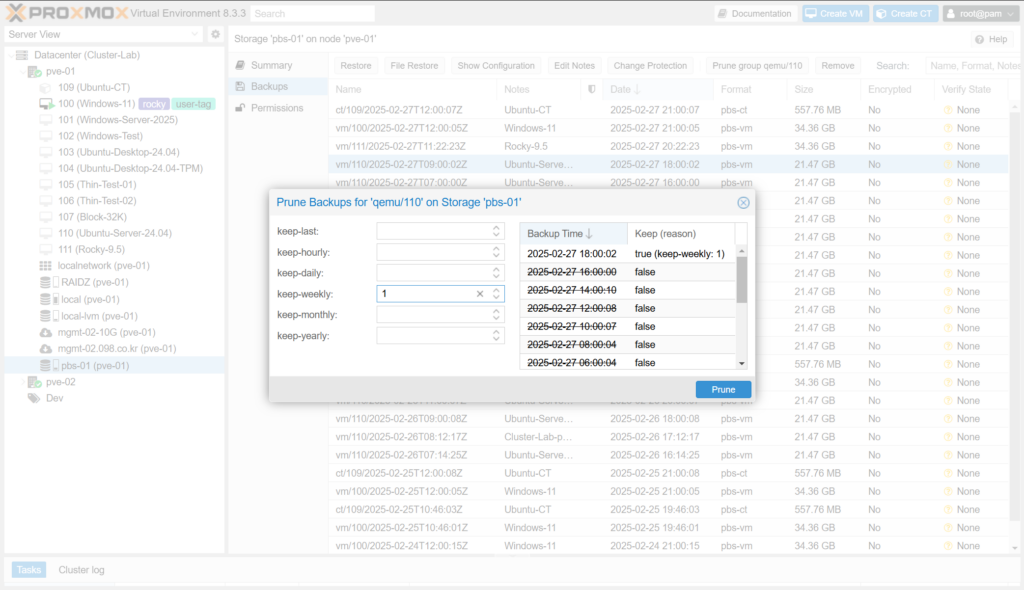Switch to the Cluster log tab
The width and height of the screenshot is (1024, 590).
tap(81, 570)
